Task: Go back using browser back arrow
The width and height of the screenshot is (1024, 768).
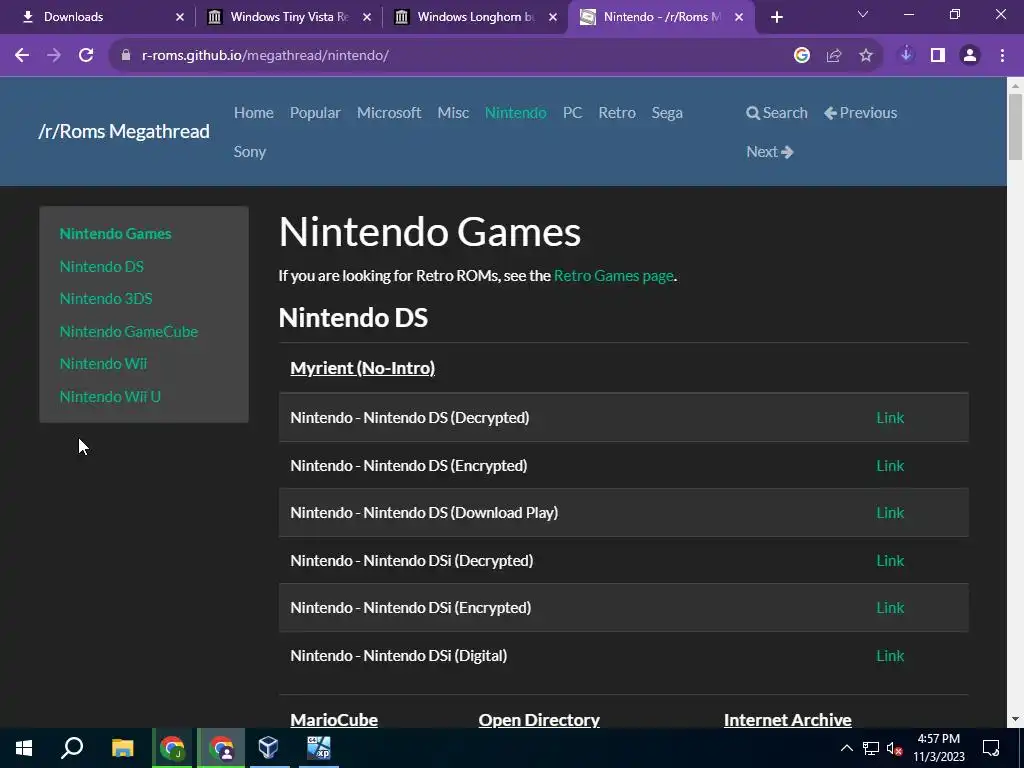Action: click(22, 56)
